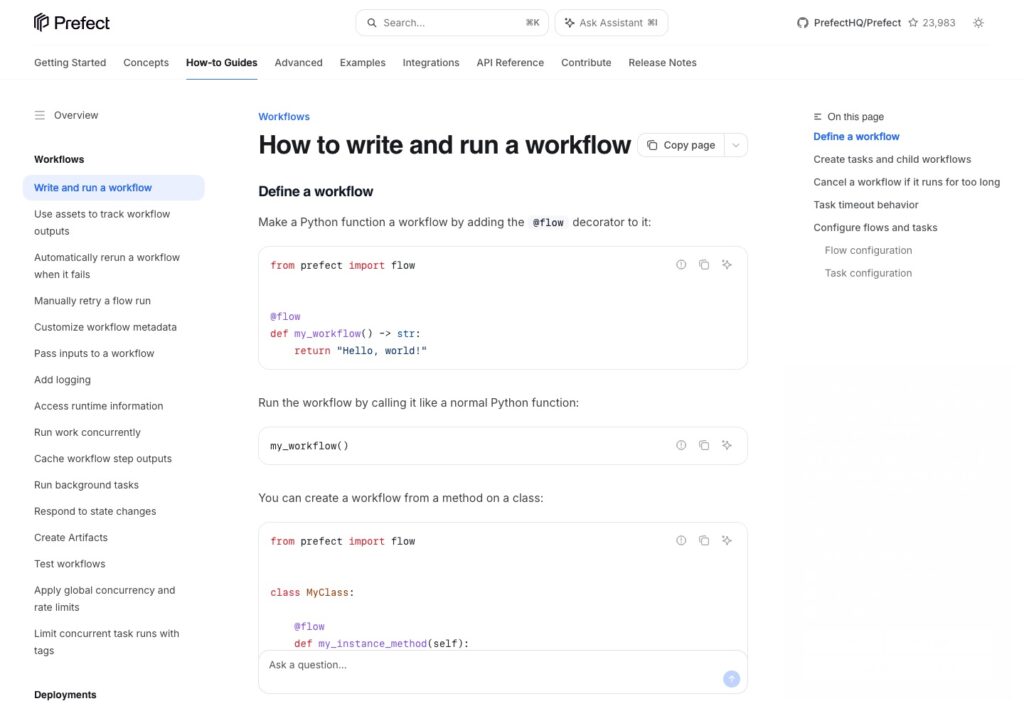Open 'Manually retry a flow run'
Viewport: 1024px width, 711px height.
[x=92, y=301]
